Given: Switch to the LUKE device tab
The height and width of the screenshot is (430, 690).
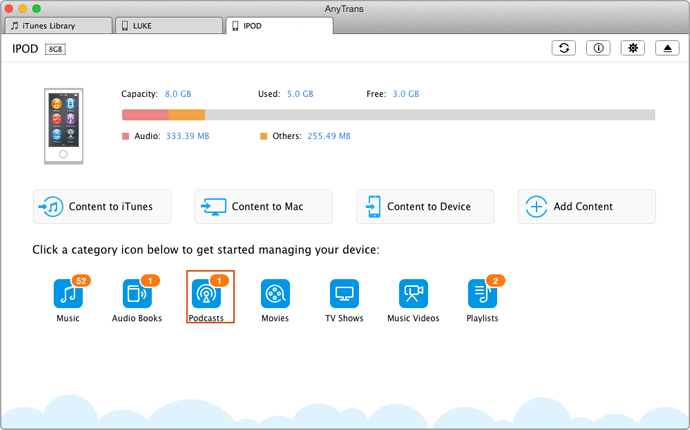Looking at the screenshot, I should (x=169, y=26).
